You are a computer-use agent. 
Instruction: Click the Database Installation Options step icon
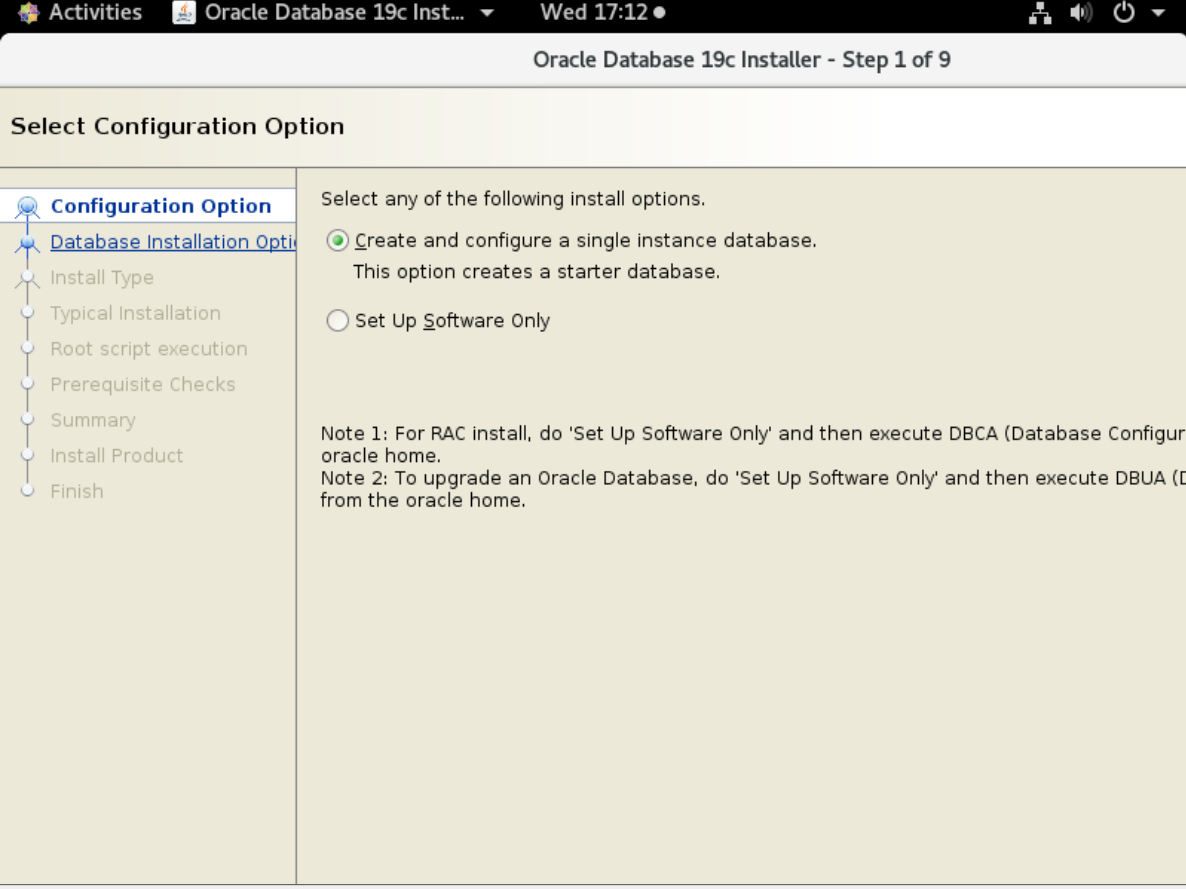25,242
